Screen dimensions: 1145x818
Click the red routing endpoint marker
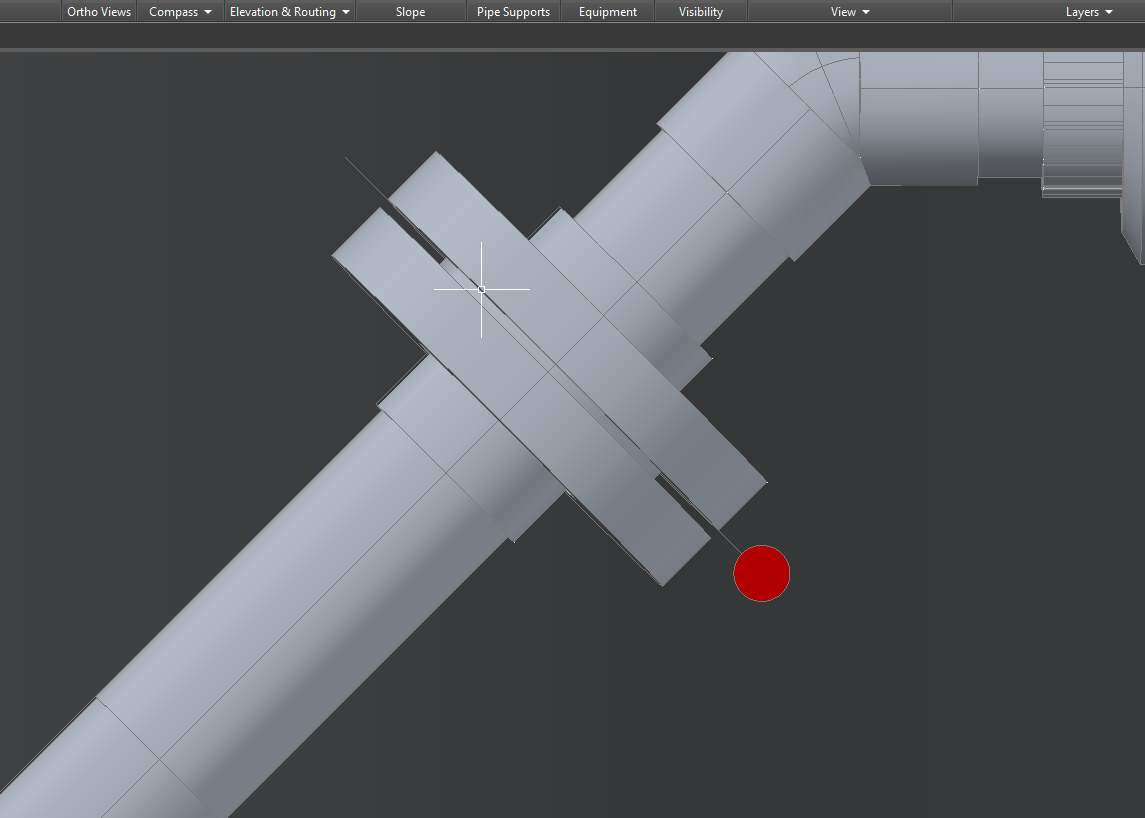click(761, 573)
